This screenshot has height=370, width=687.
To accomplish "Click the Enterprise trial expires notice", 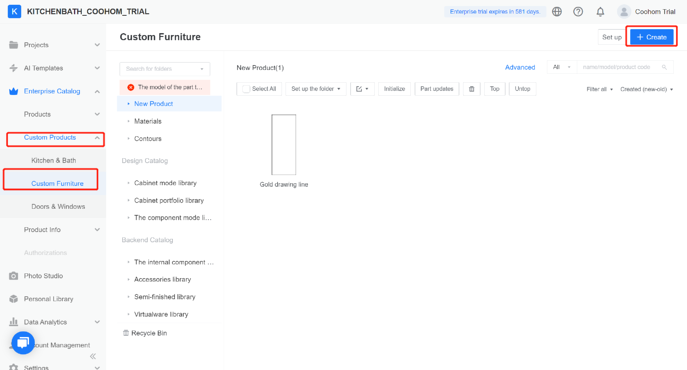I will click(x=495, y=12).
